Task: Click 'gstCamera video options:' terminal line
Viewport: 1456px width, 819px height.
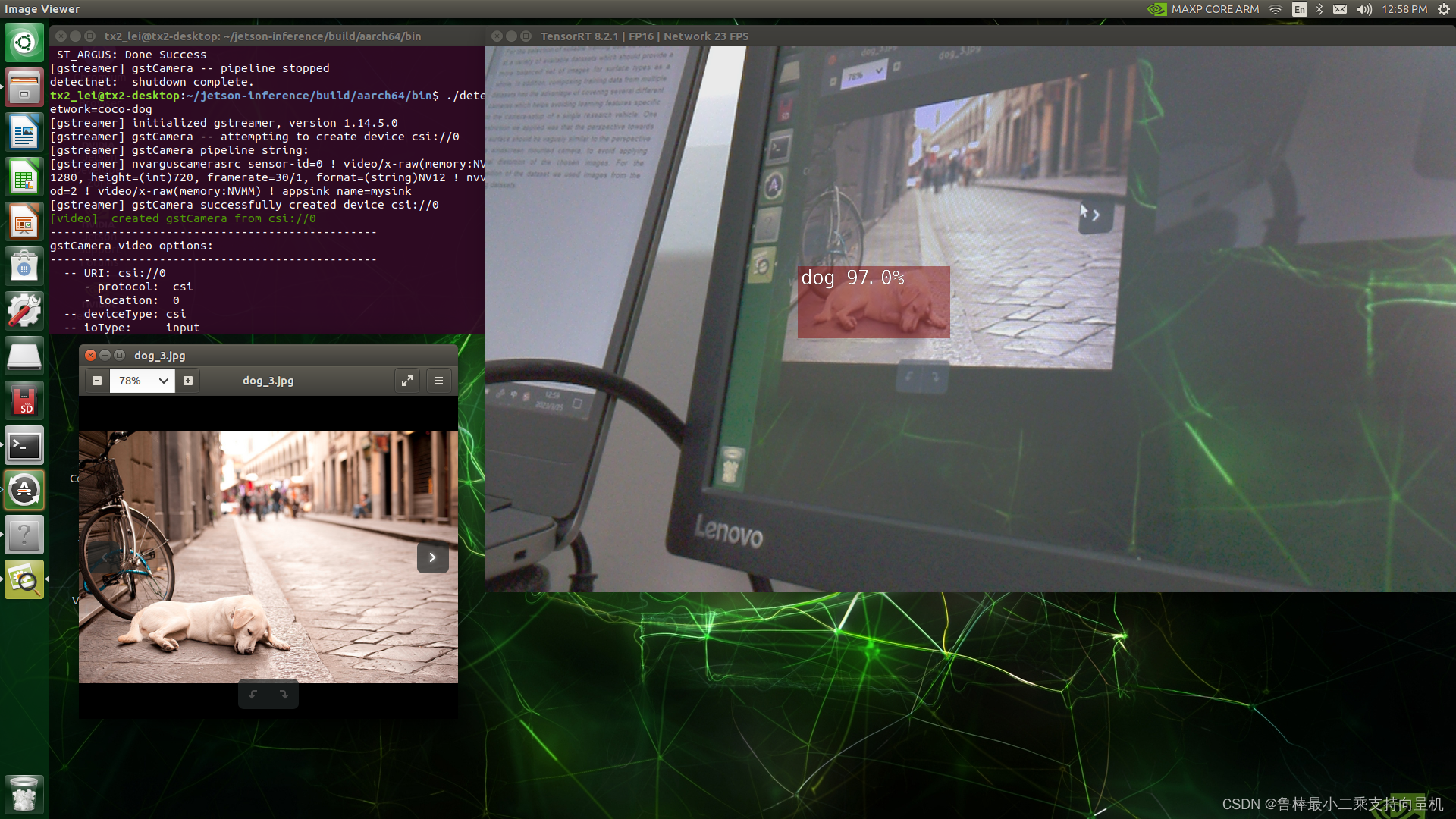Action: [x=131, y=246]
